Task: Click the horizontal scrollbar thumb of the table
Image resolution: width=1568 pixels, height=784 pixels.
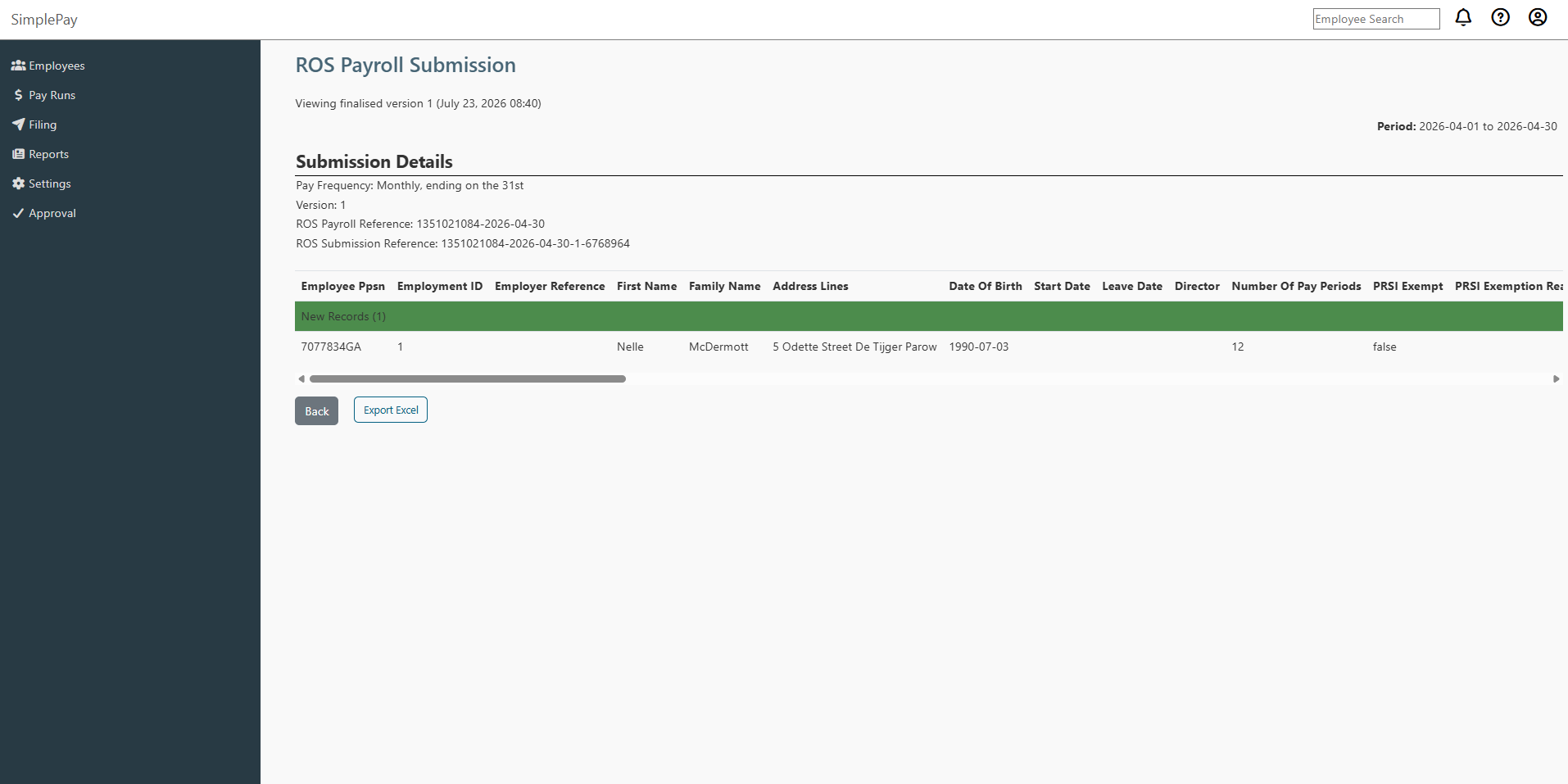Action: tap(468, 378)
